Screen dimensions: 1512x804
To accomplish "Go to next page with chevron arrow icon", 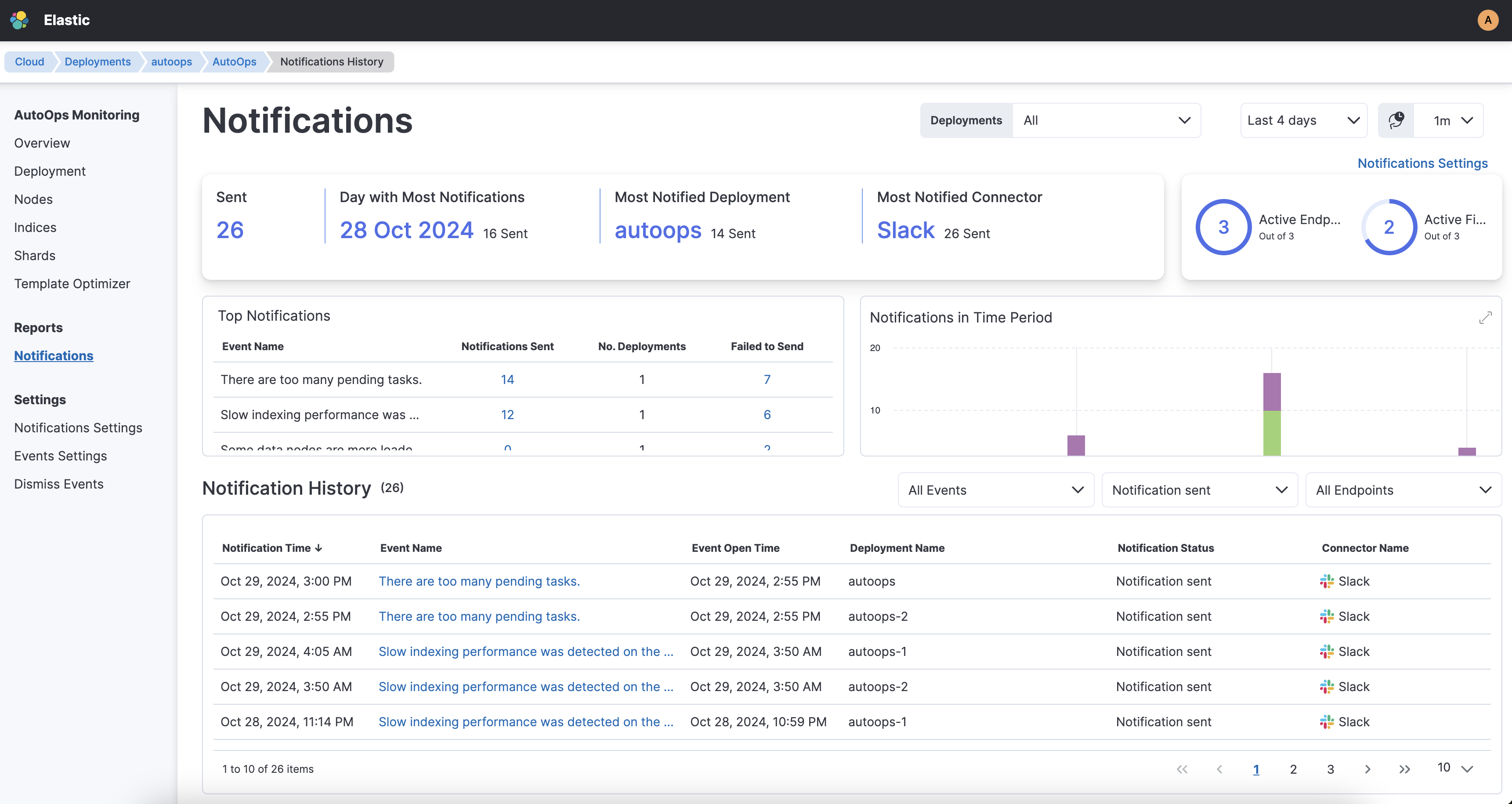I will 1367,769.
